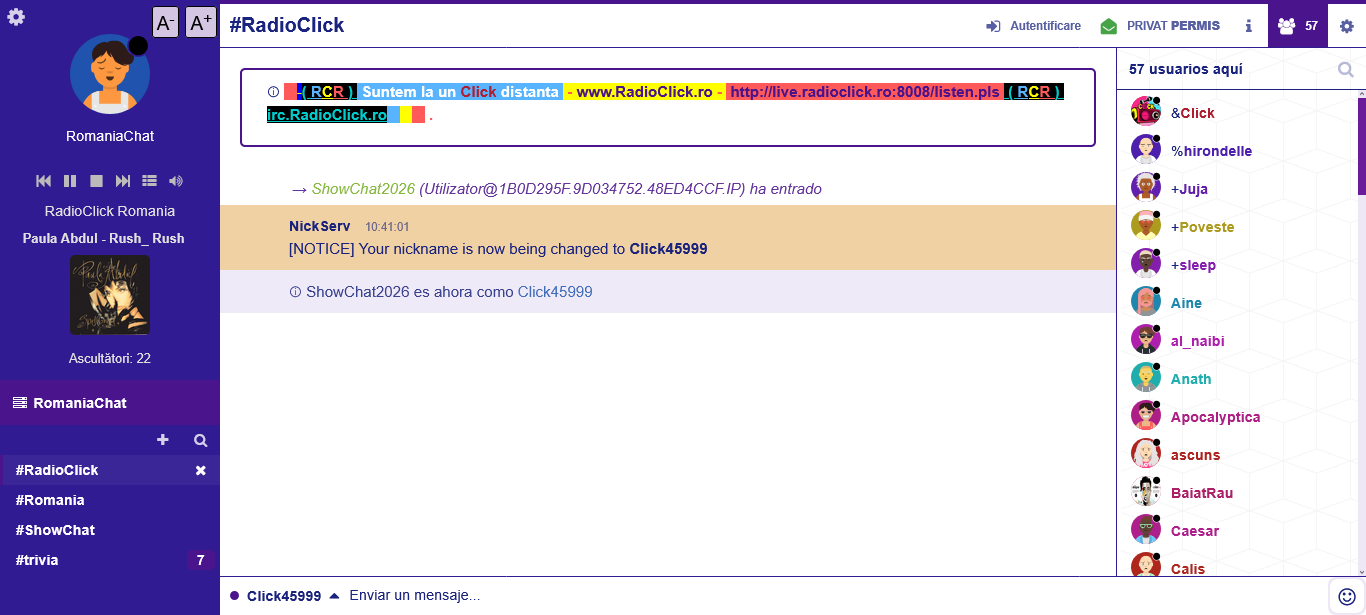Image resolution: width=1366 pixels, height=615 pixels.
Task: Open channel settings gear in header
Action: 1346,26
